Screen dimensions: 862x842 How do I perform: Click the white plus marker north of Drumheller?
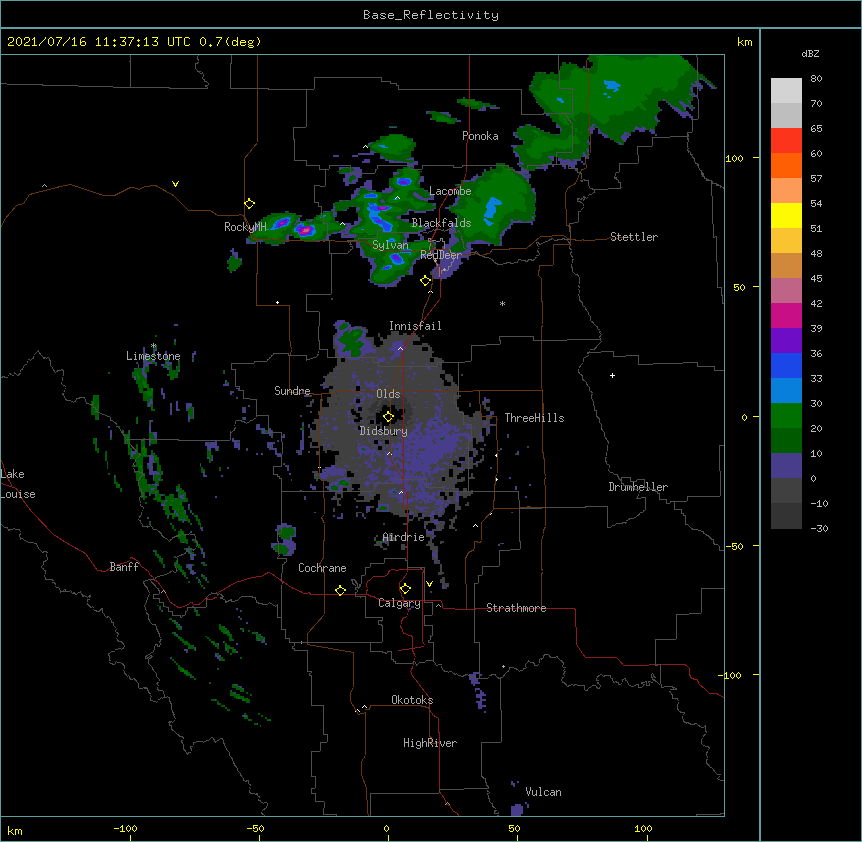[612, 375]
